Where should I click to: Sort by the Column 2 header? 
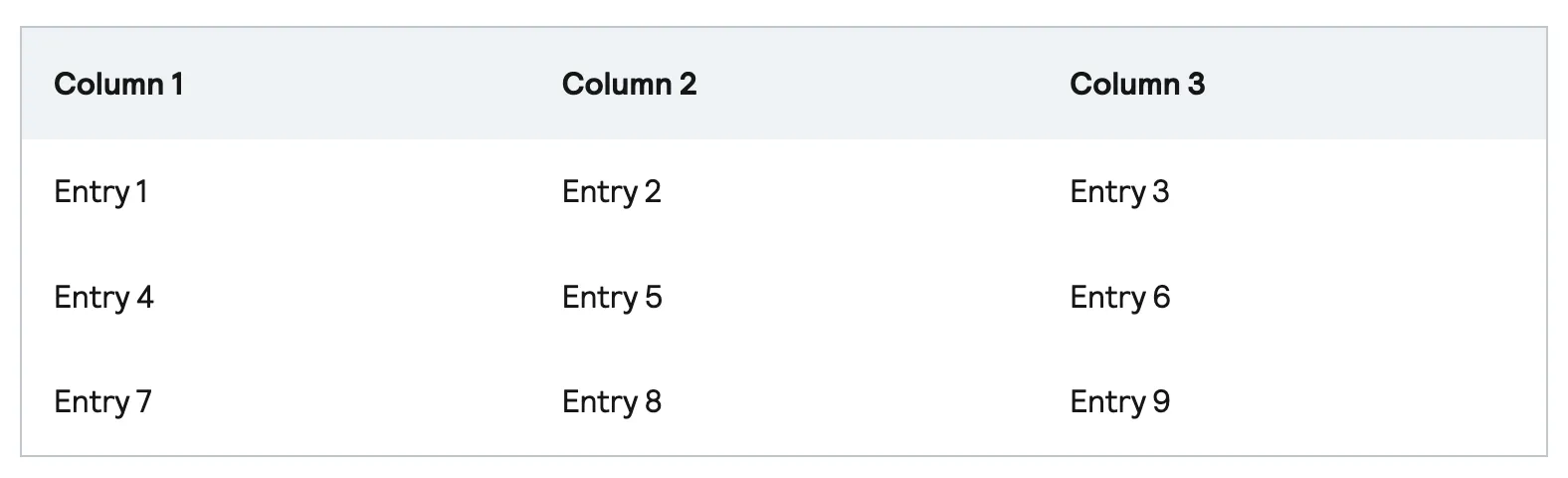click(x=629, y=85)
